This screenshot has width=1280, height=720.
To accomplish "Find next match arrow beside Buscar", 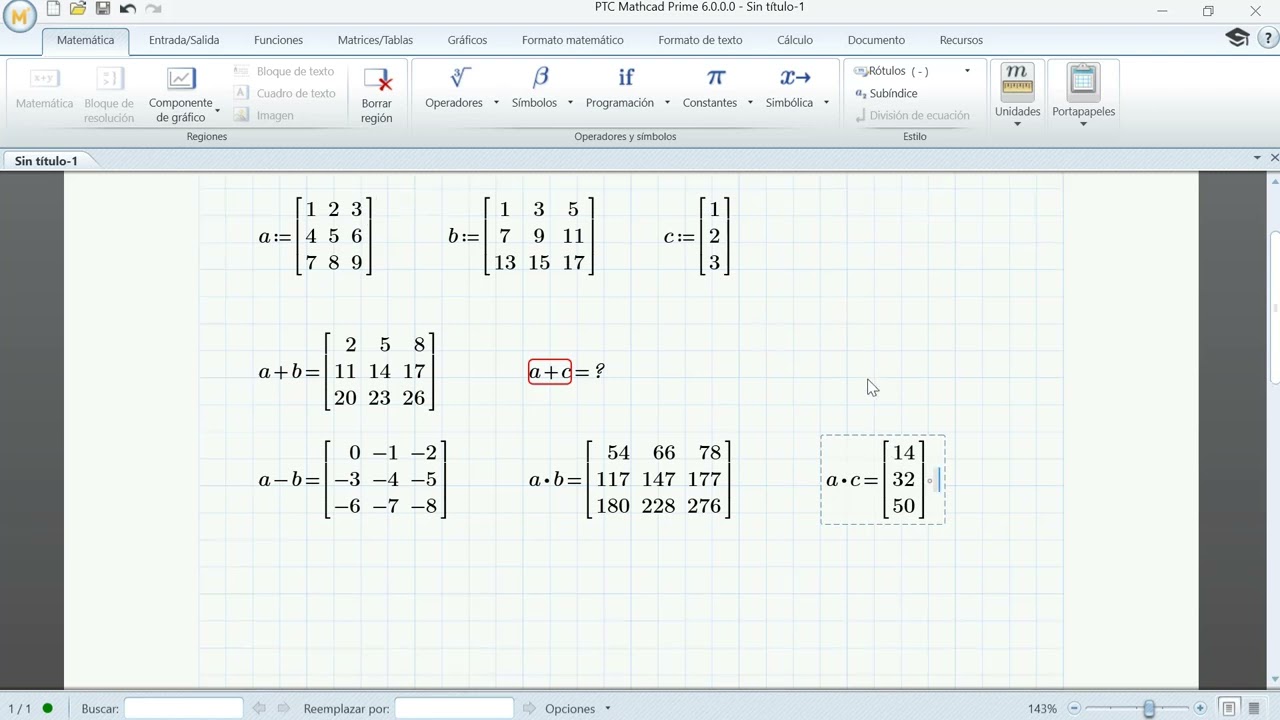I will (285, 709).
